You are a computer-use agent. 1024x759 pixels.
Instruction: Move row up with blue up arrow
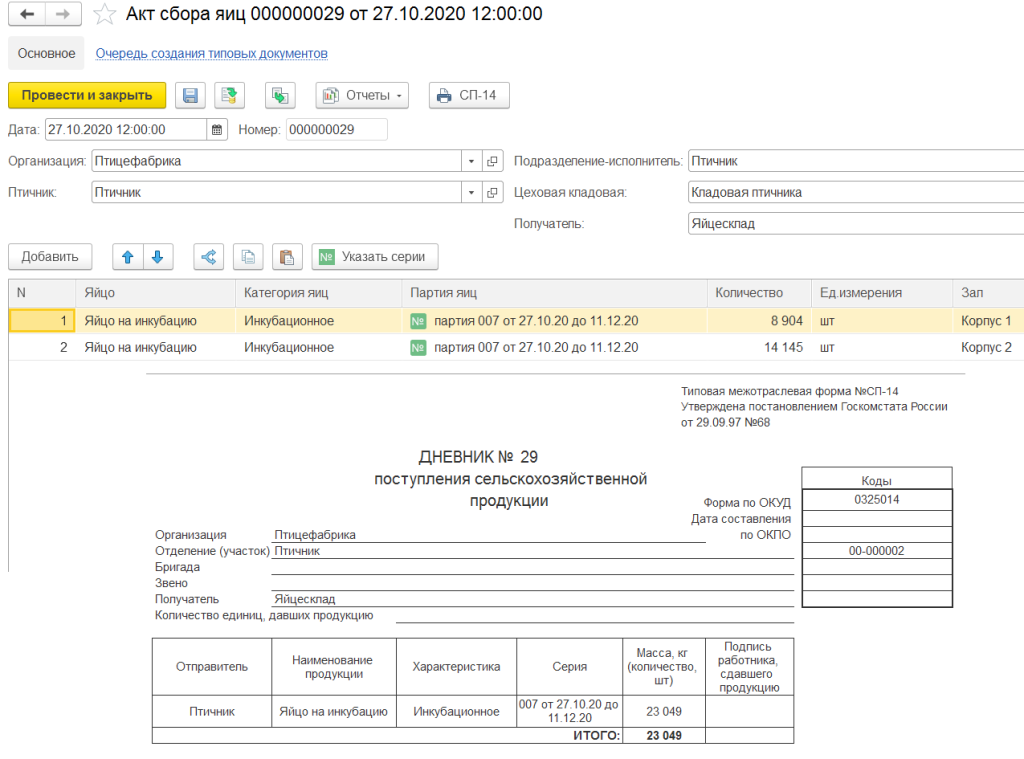click(127, 257)
